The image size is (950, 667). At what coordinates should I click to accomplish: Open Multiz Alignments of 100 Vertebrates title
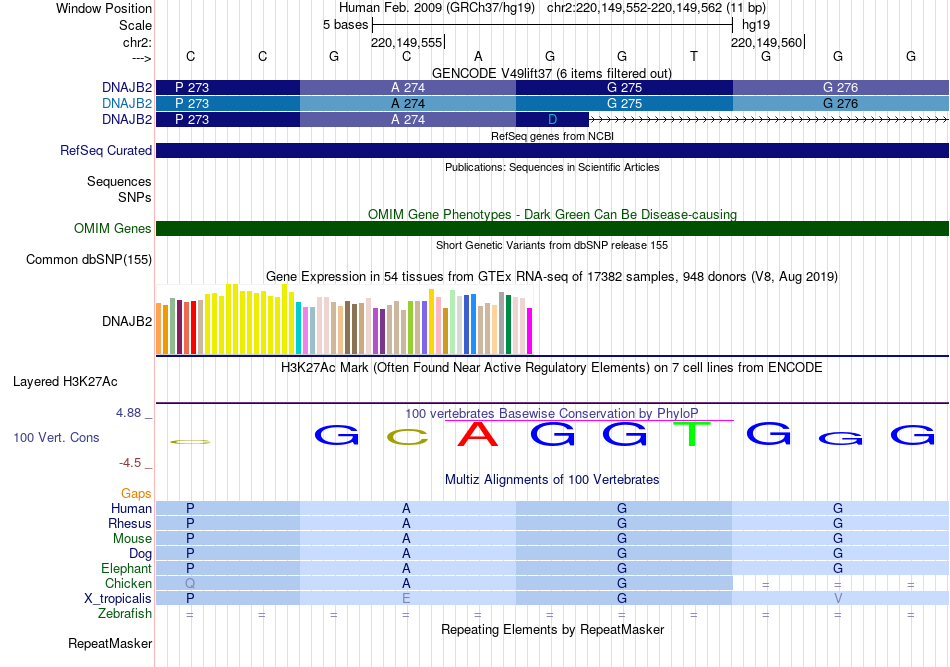[x=552, y=480]
